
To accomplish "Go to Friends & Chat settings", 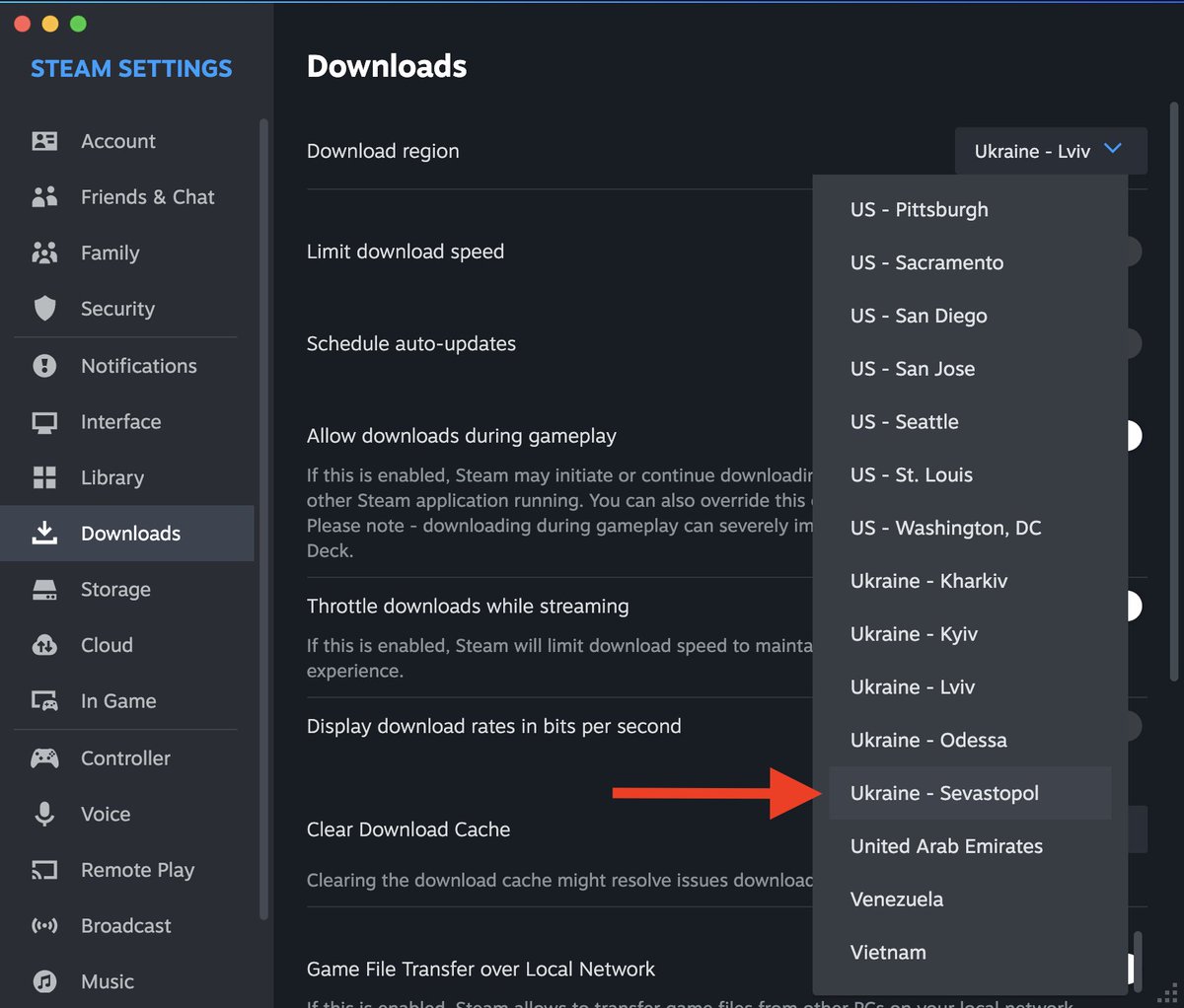I will 127,196.
